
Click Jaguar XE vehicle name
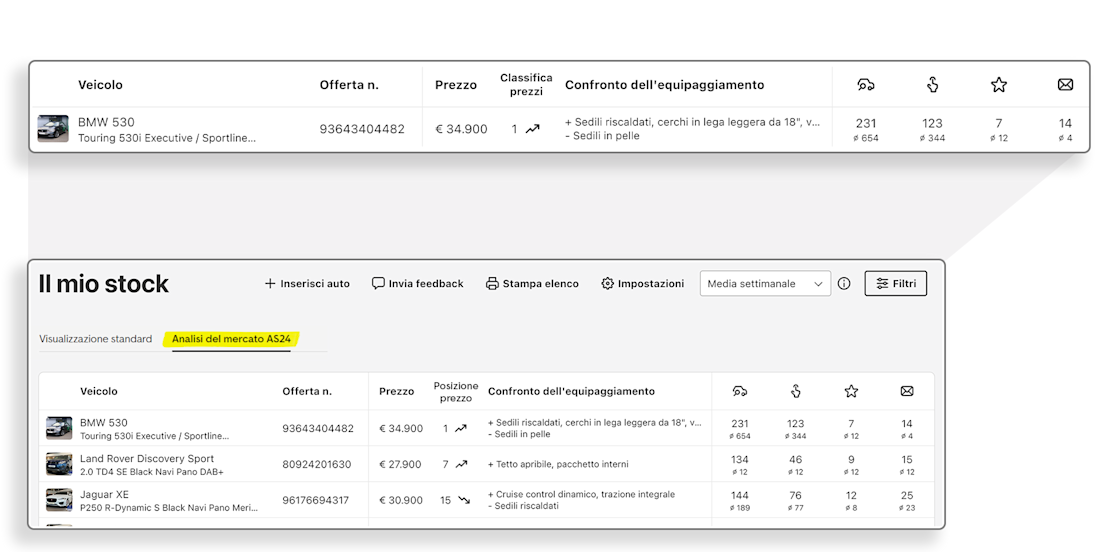(105, 494)
